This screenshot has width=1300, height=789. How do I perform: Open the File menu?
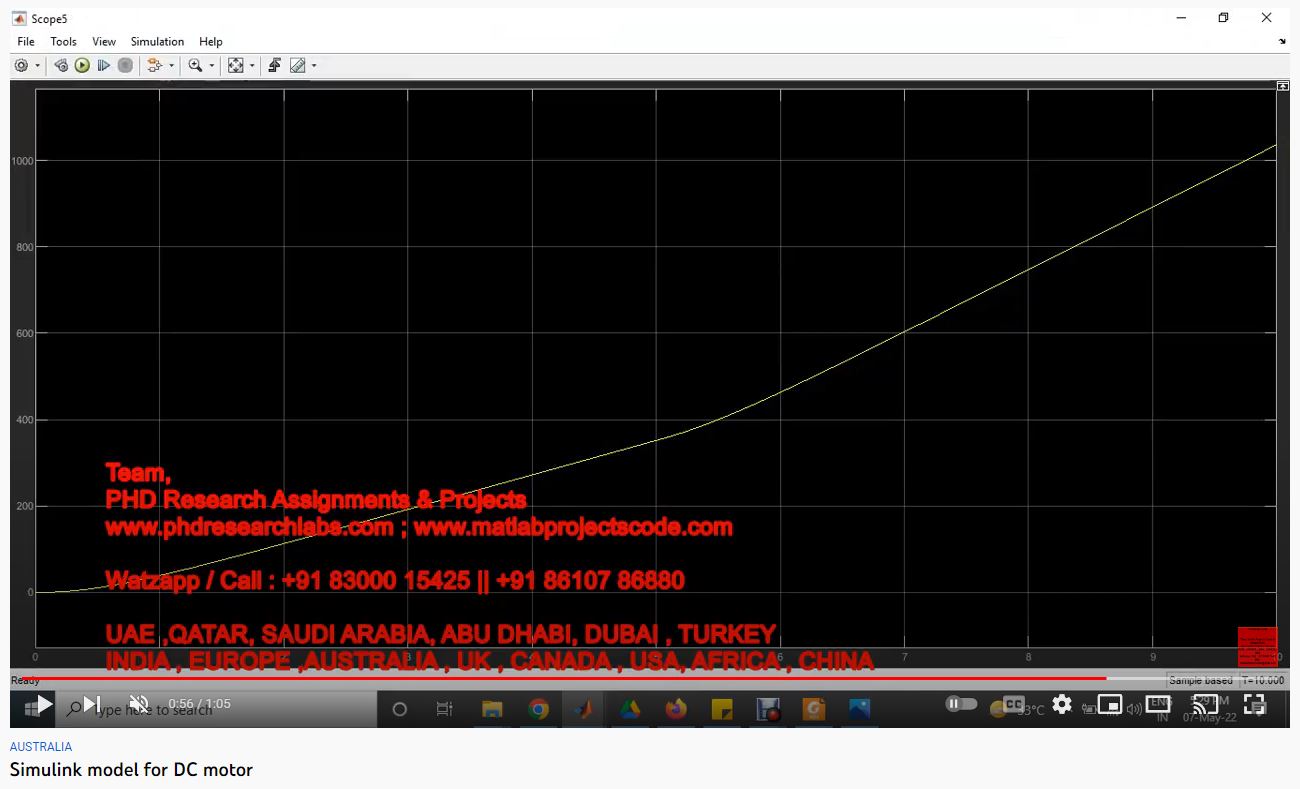point(26,41)
